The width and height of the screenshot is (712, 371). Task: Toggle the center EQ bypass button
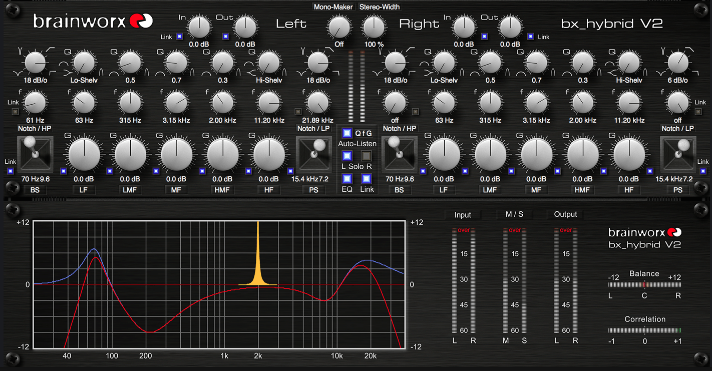point(347,178)
